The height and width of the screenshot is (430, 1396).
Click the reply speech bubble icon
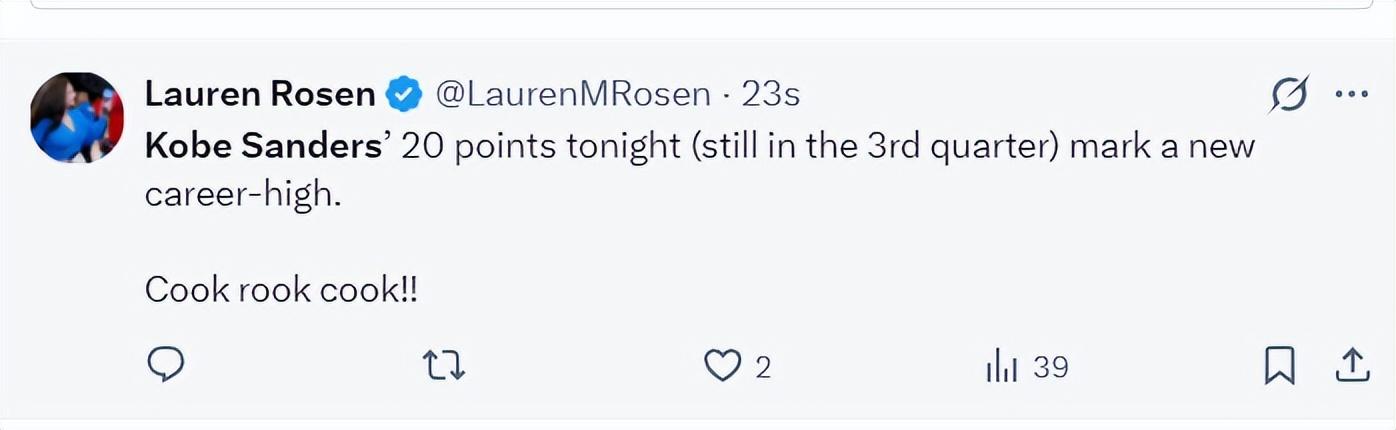tap(166, 365)
